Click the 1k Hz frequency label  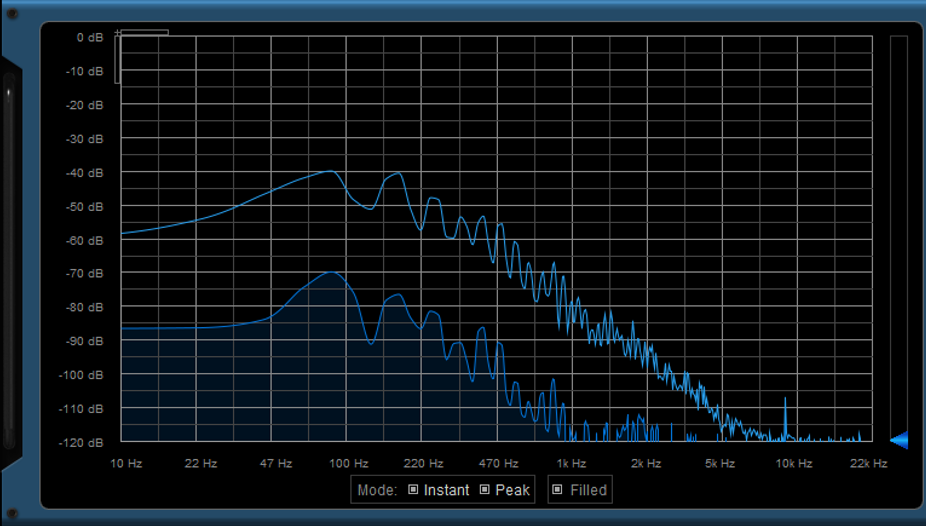tap(571, 463)
